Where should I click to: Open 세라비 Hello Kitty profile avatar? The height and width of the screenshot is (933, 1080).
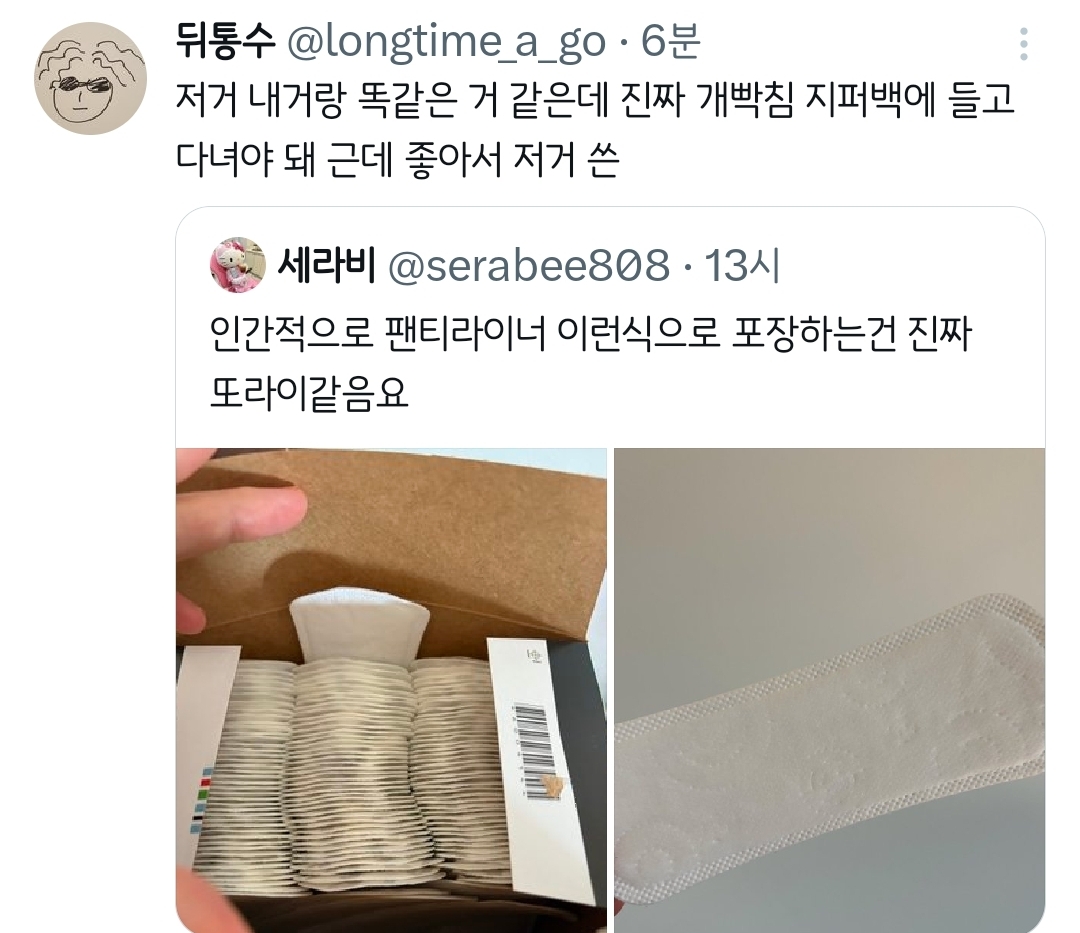pyautogui.click(x=238, y=264)
